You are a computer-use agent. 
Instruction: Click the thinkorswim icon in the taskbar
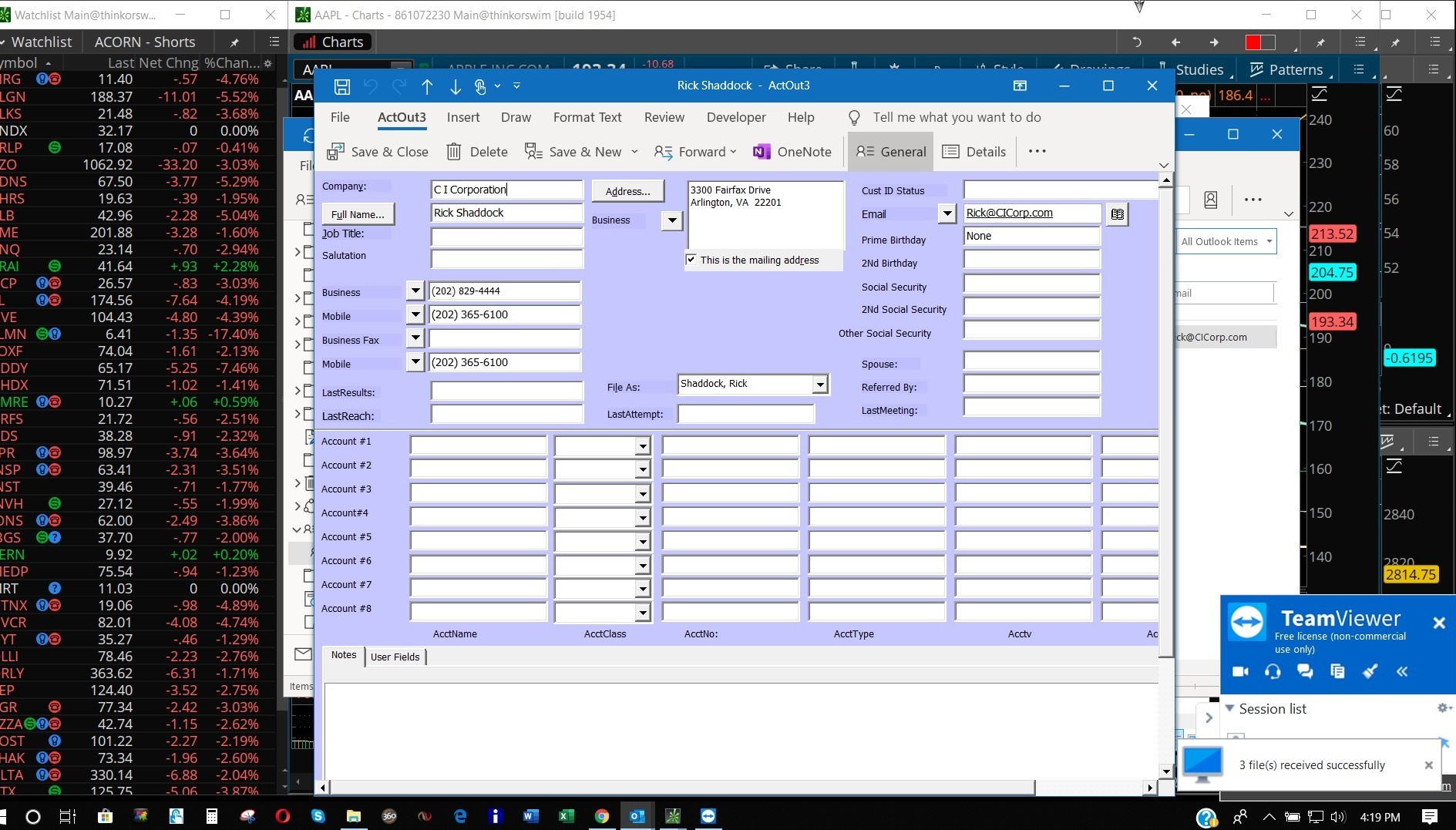[673, 816]
